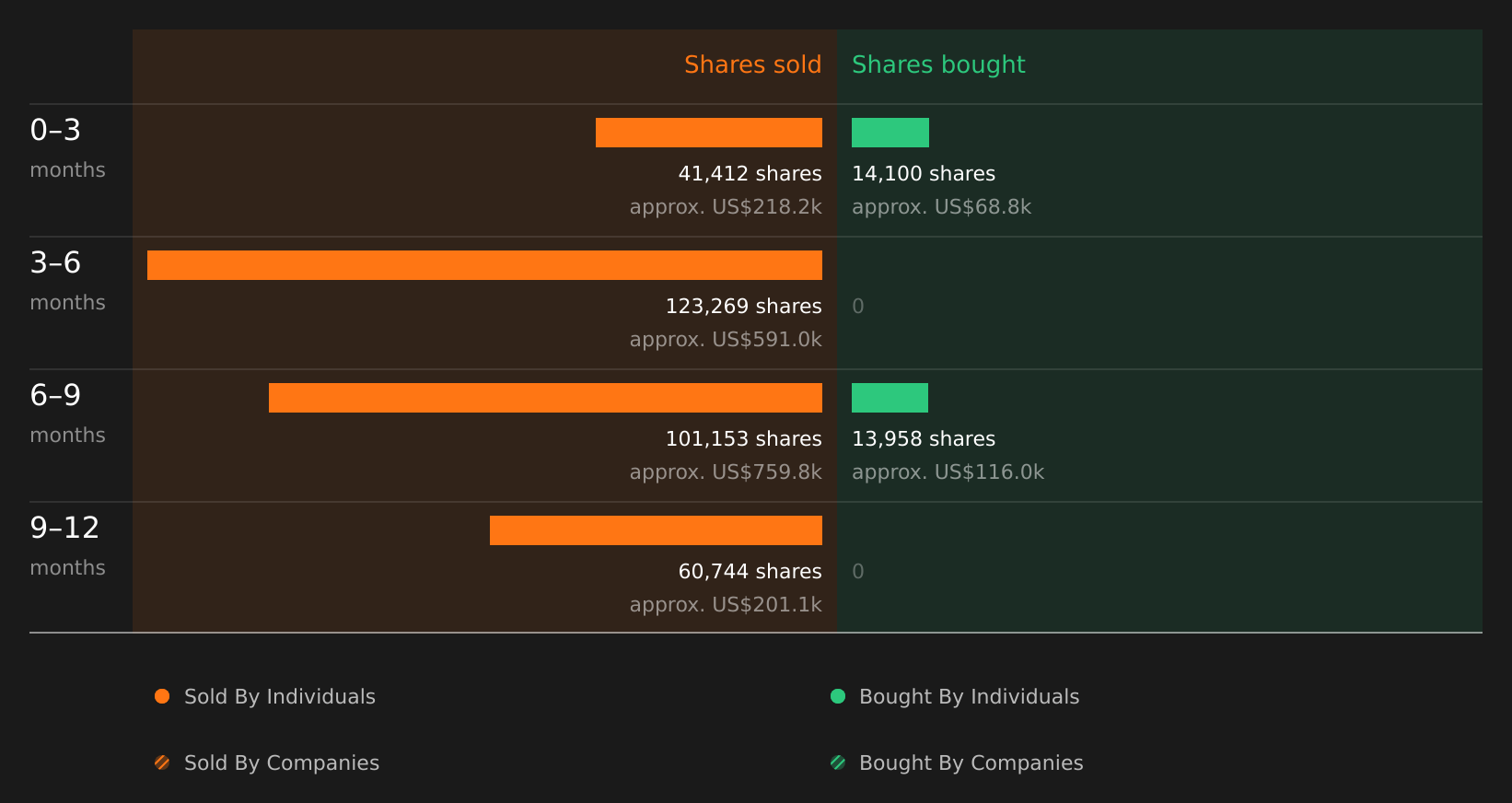
Task: Select the 13,958 shares value
Action: tap(924, 439)
